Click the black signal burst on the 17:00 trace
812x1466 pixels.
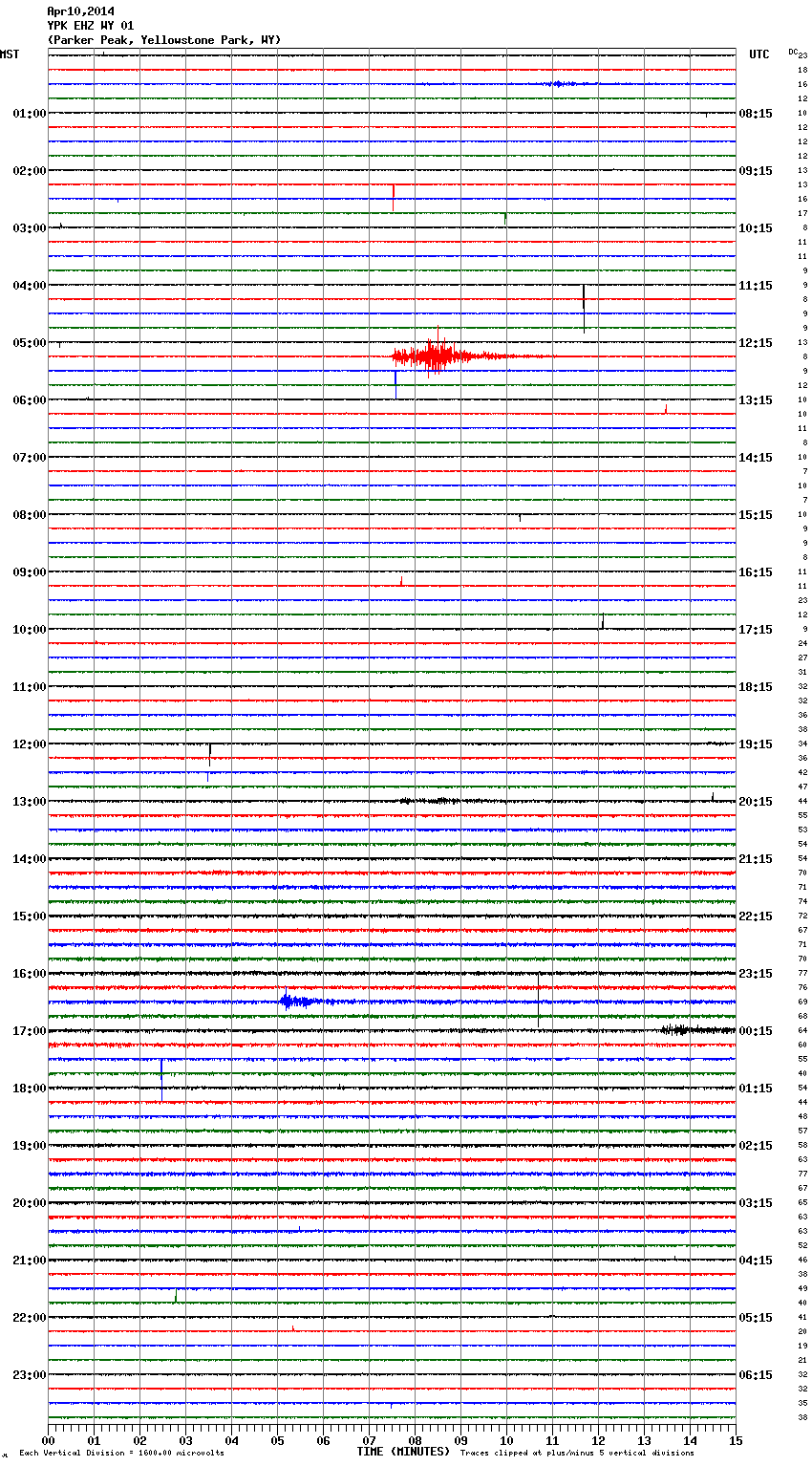pyautogui.click(x=680, y=1029)
